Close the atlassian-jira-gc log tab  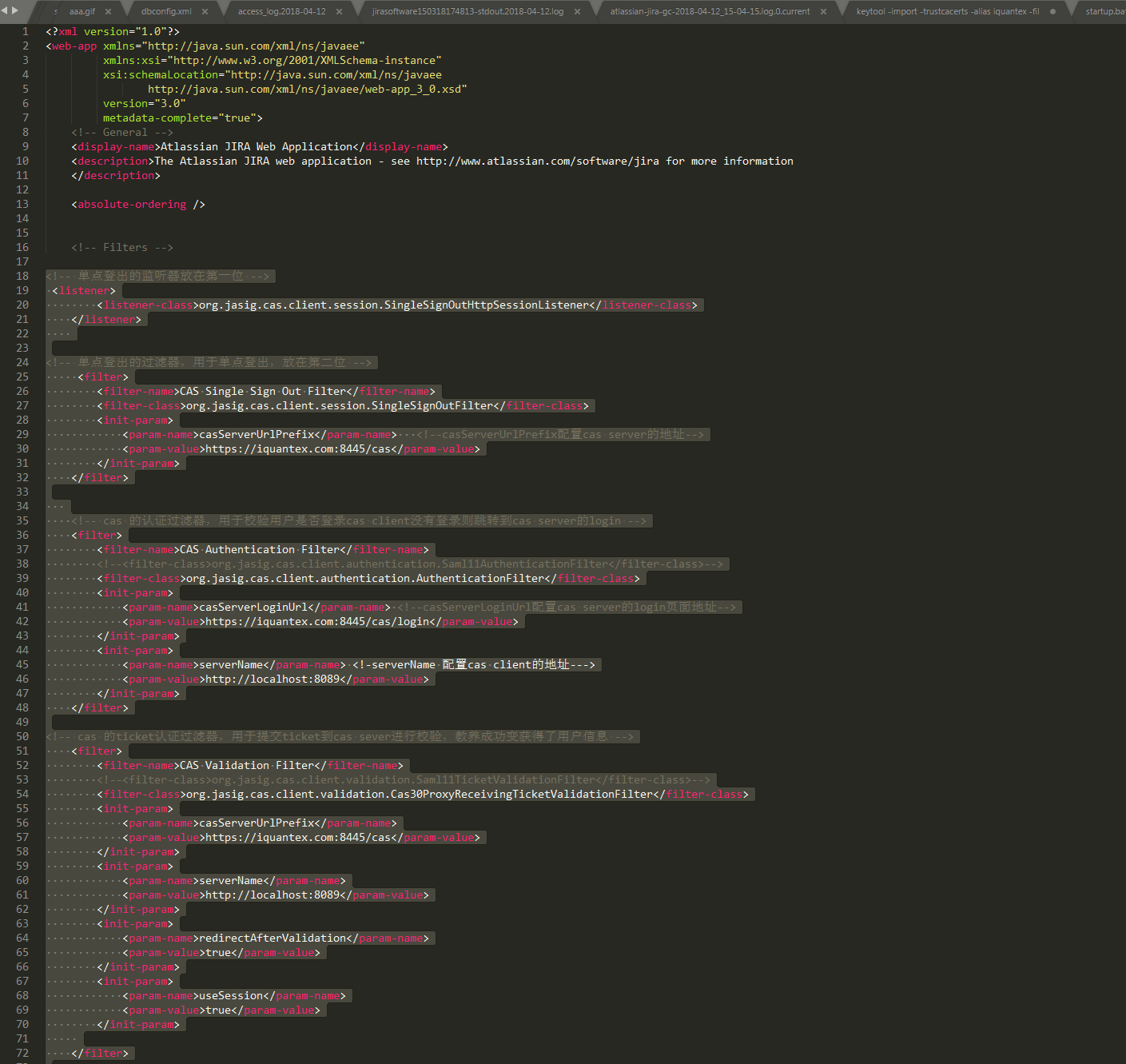tap(823, 12)
